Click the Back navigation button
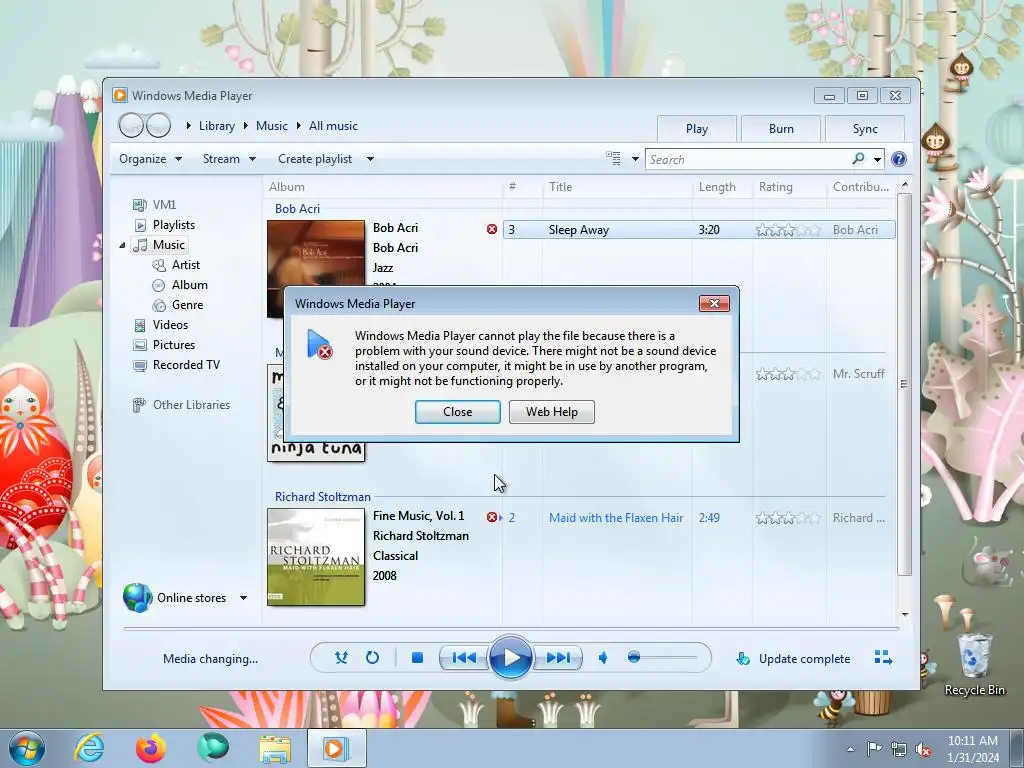This screenshot has height=768, width=1024. pyautogui.click(x=131, y=125)
